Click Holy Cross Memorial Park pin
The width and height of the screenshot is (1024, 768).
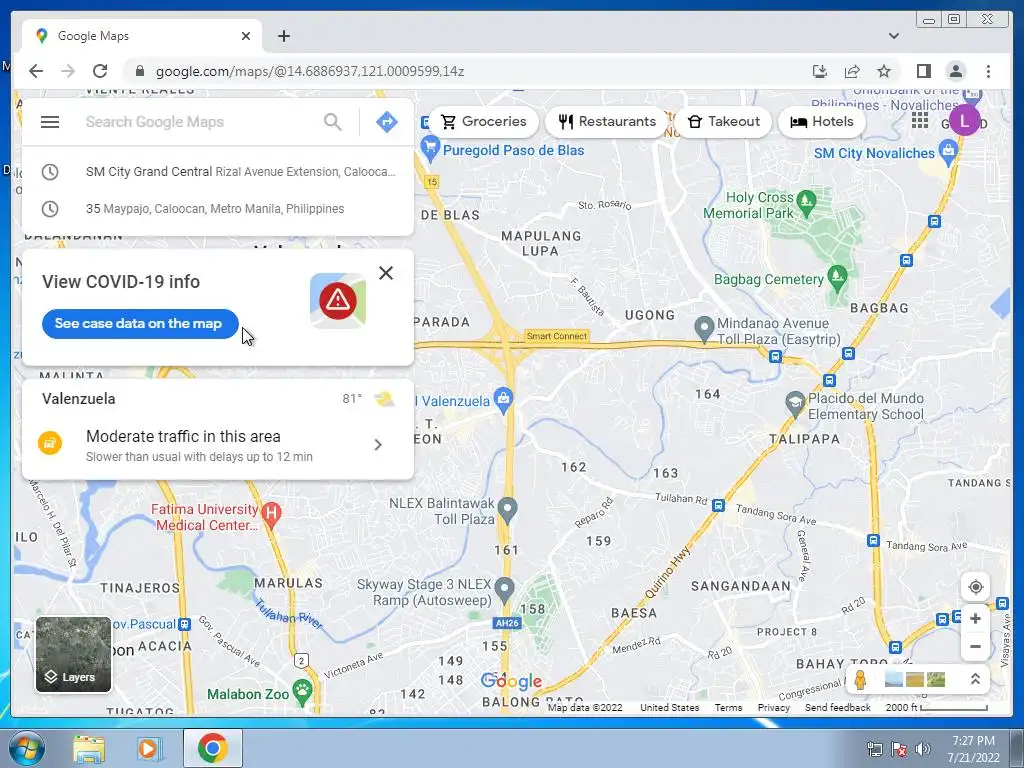pyautogui.click(x=807, y=203)
